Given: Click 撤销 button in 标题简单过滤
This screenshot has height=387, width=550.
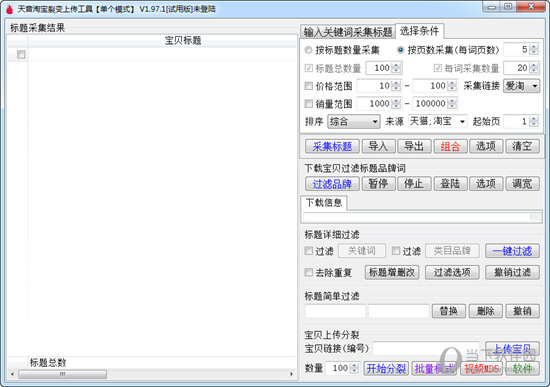Looking at the screenshot, I should tap(522, 311).
